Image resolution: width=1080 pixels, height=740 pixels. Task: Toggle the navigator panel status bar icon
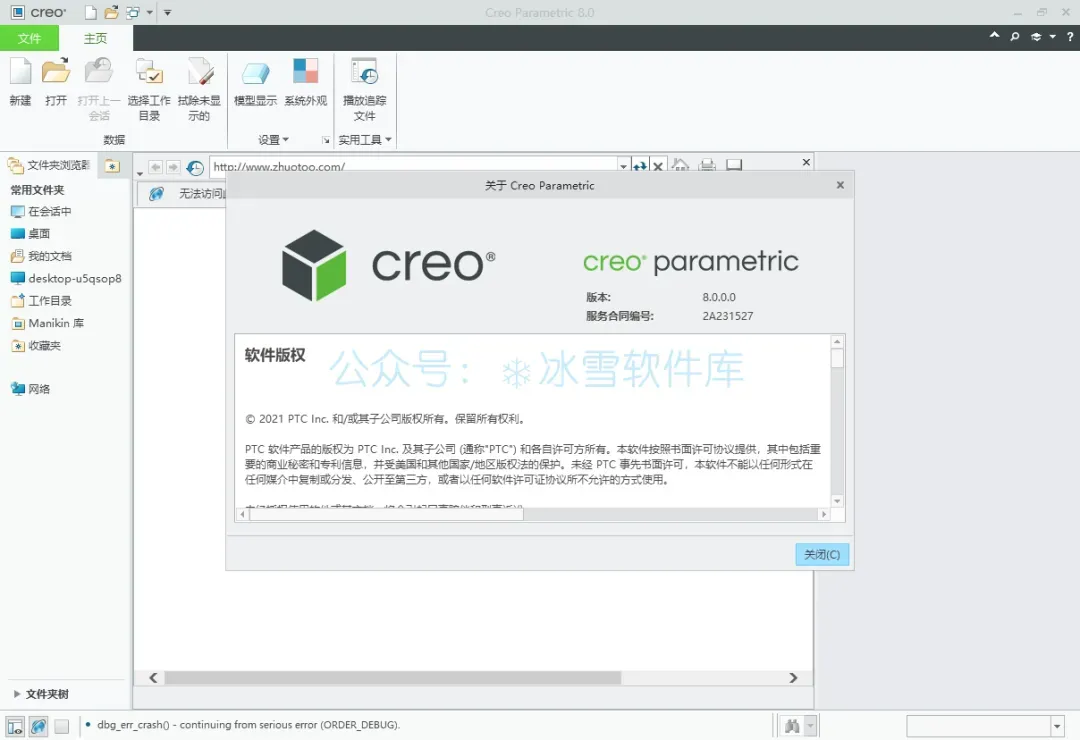point(15,726)
